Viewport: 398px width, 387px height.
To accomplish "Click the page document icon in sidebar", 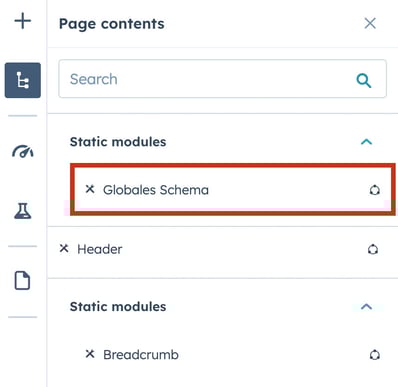I will tap(22, 280).
